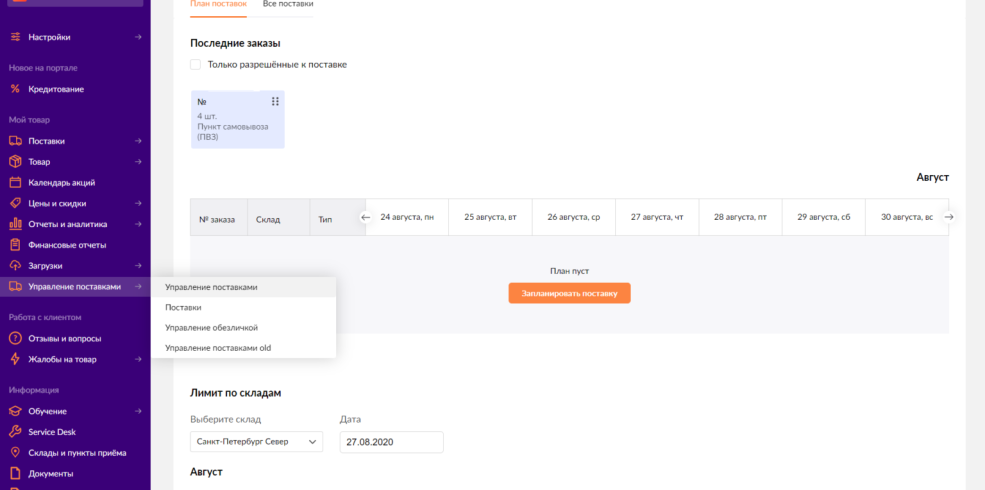Click the graduation cap icon for Обучение
This screenshot has width=985, height=490.
pos(15,411)
